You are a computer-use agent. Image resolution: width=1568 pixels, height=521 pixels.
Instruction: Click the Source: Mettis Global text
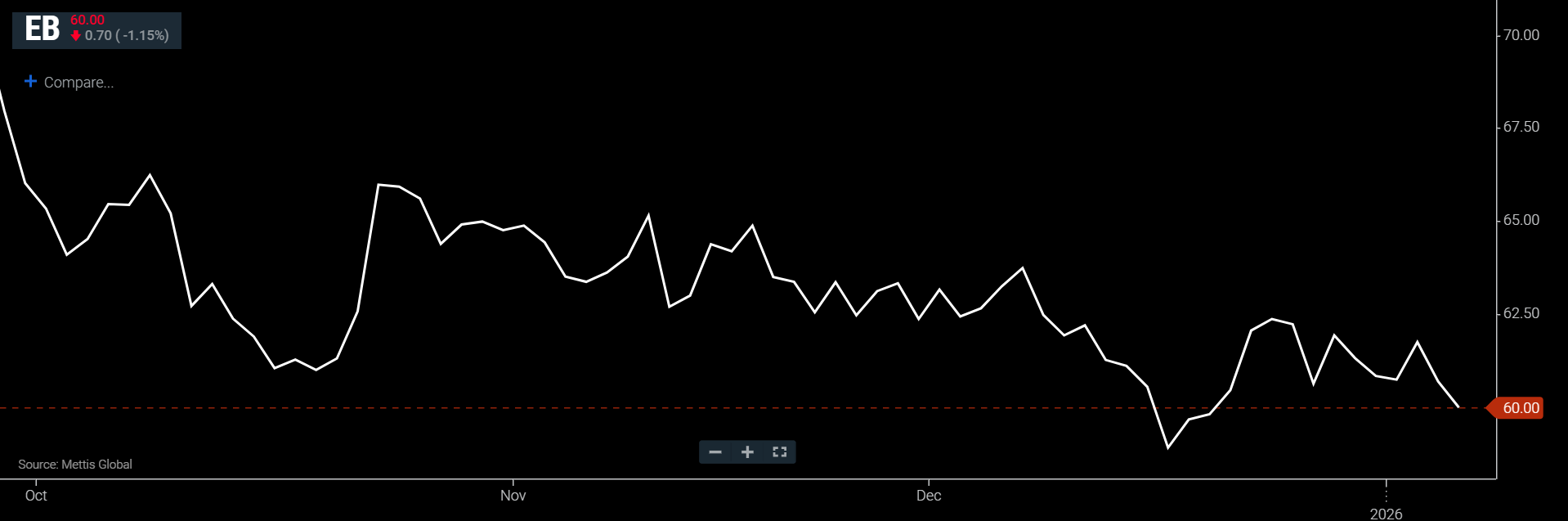(75, 465)
